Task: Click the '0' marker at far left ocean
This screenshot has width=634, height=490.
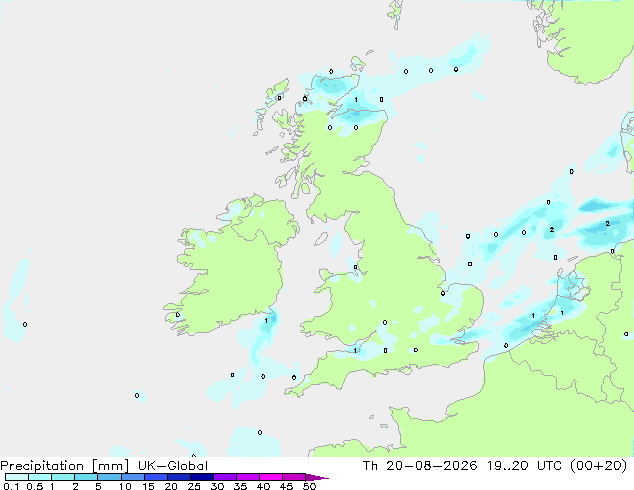Action: tap(25, 325)
